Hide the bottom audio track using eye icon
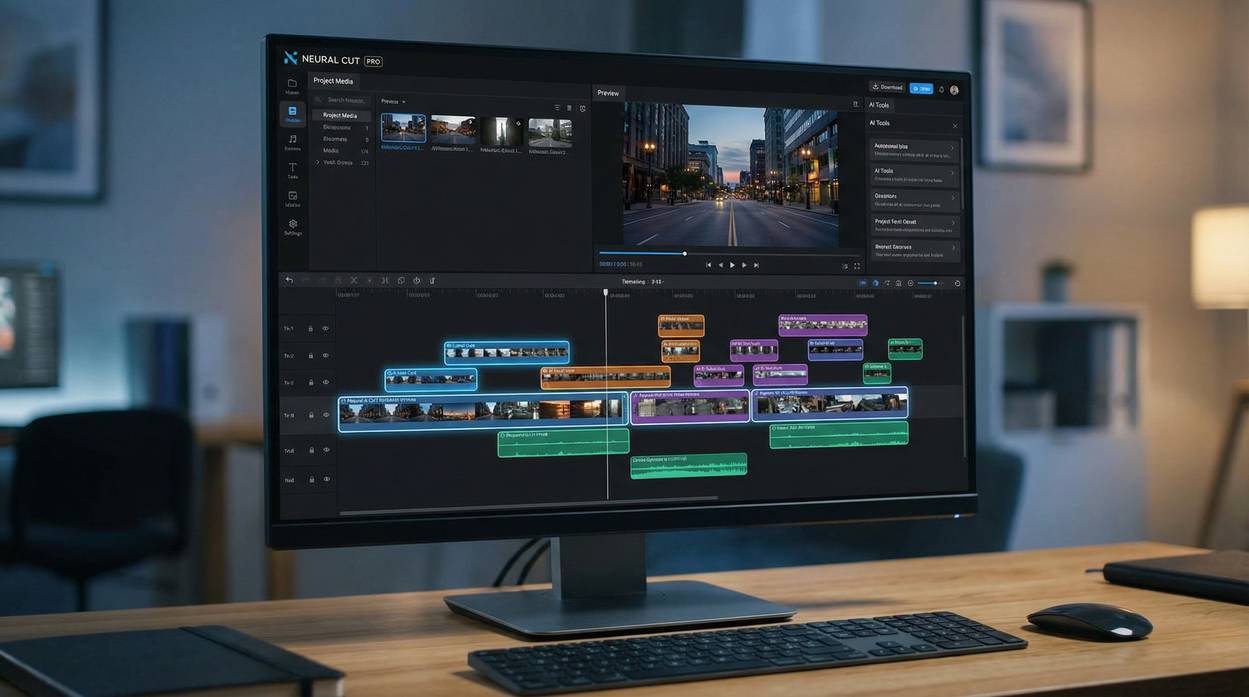The height and width of the screenshot is (697, 1249). pyautogui.click(x=325, y=480)
